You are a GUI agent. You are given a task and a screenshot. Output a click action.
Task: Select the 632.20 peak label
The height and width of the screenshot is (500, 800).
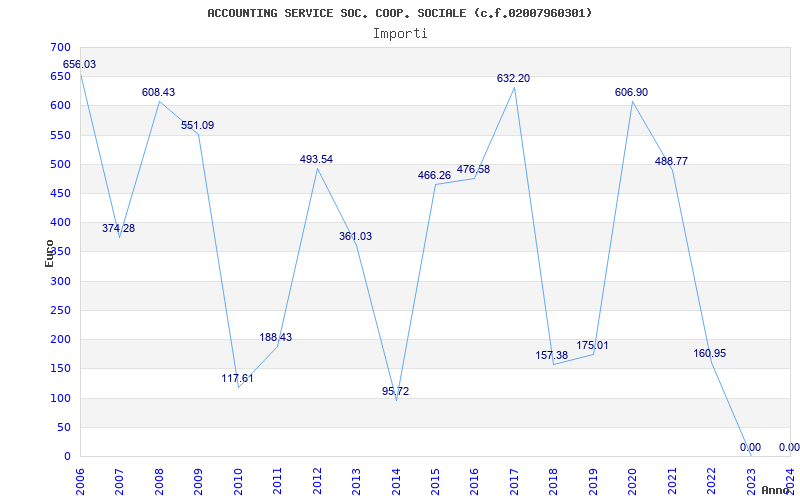coord(513,79)
